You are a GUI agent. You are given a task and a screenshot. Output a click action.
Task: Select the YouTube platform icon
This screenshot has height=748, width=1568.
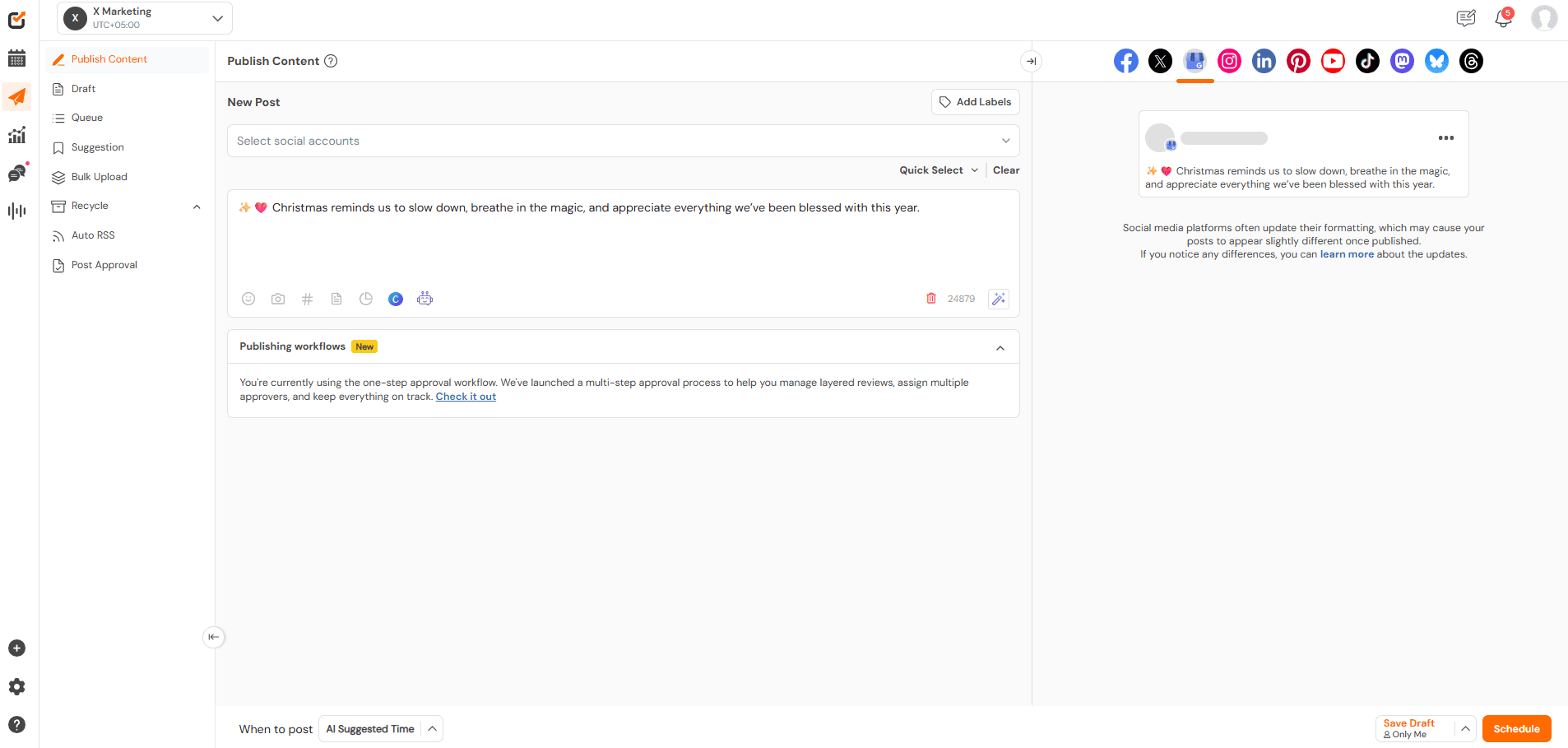[x=1333, y=60]
